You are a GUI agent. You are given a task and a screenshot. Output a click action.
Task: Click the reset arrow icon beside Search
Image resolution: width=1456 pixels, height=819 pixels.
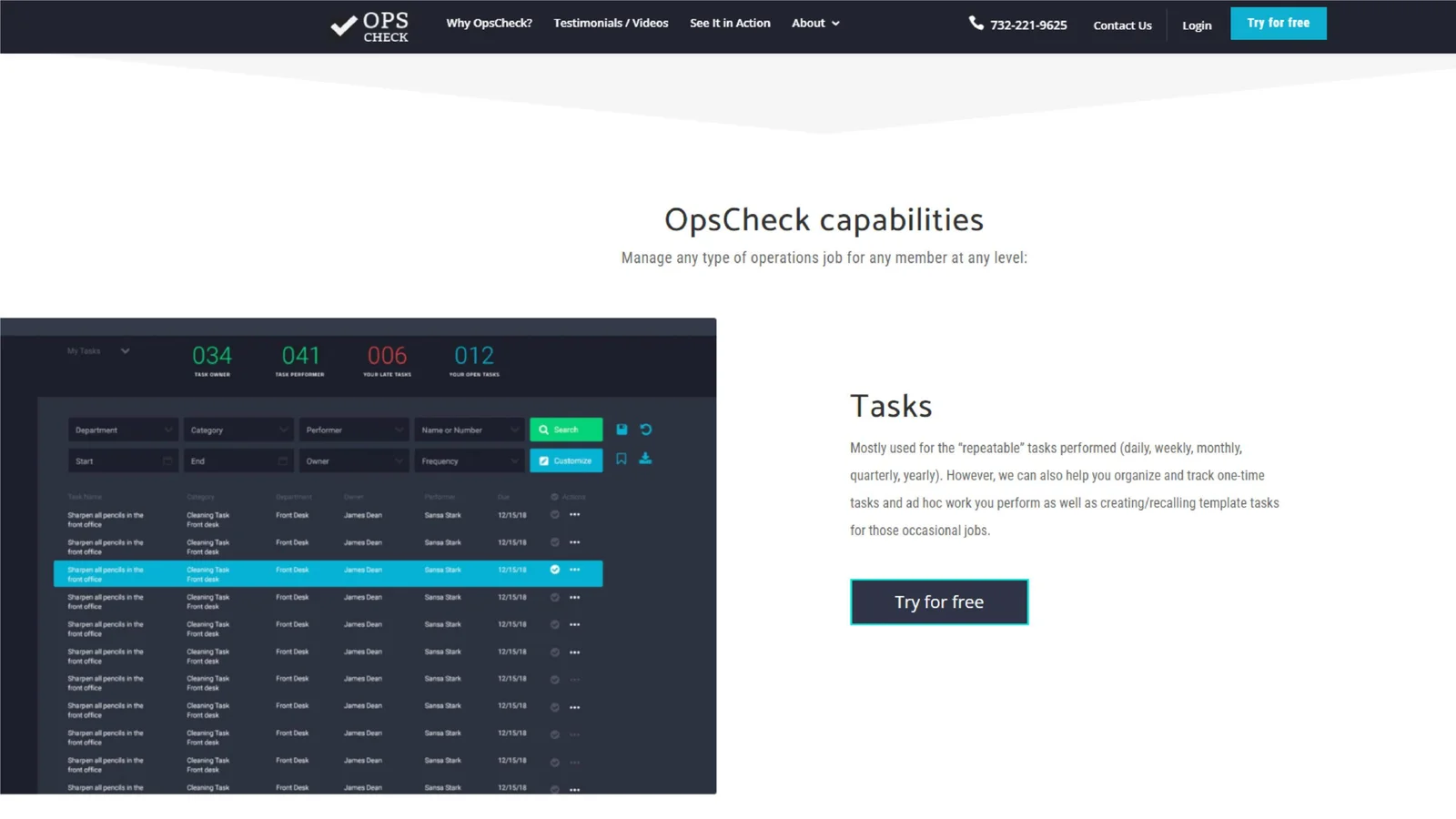tap(646, 430)
